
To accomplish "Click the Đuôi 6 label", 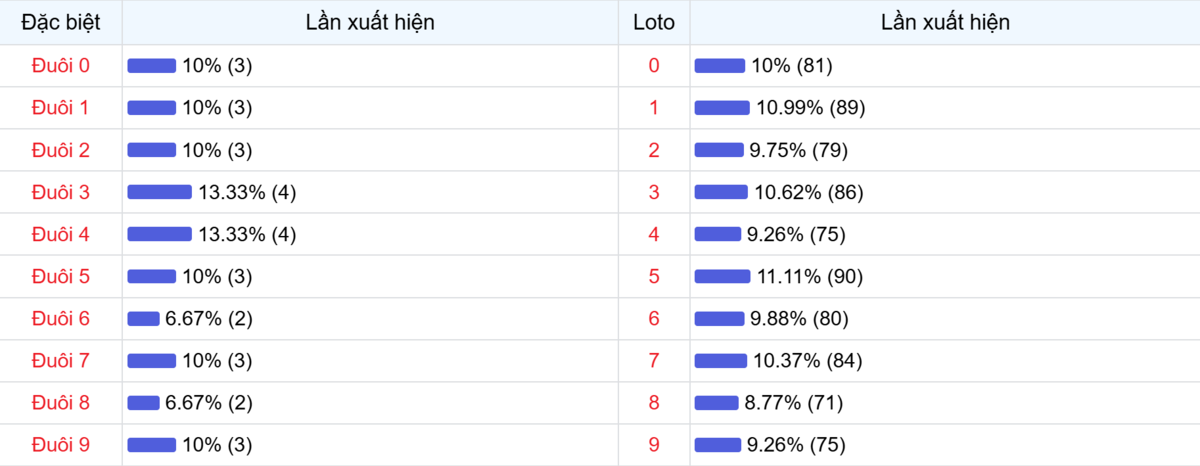I will 61,318.
